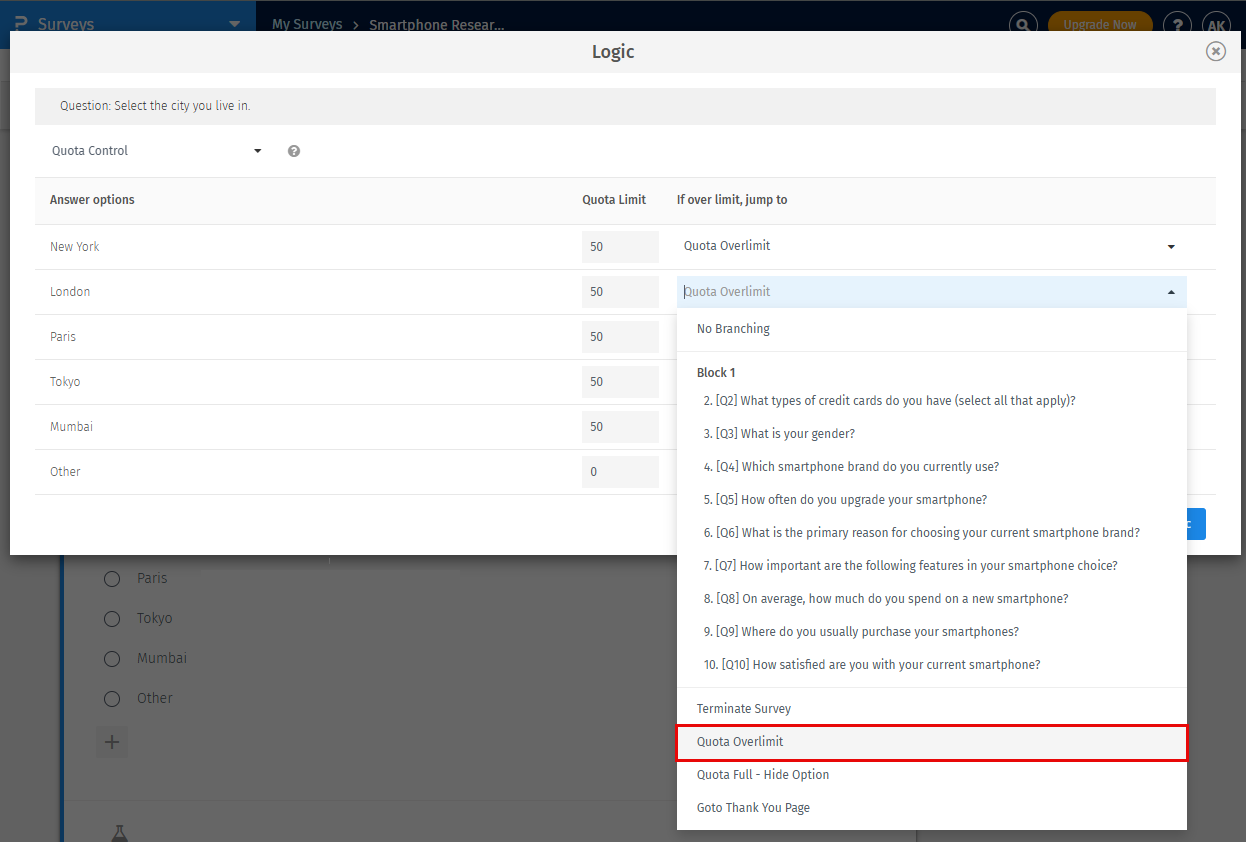Click Quota Limit column header
The width and height of the screenshot is (1246, 842).
614,200
